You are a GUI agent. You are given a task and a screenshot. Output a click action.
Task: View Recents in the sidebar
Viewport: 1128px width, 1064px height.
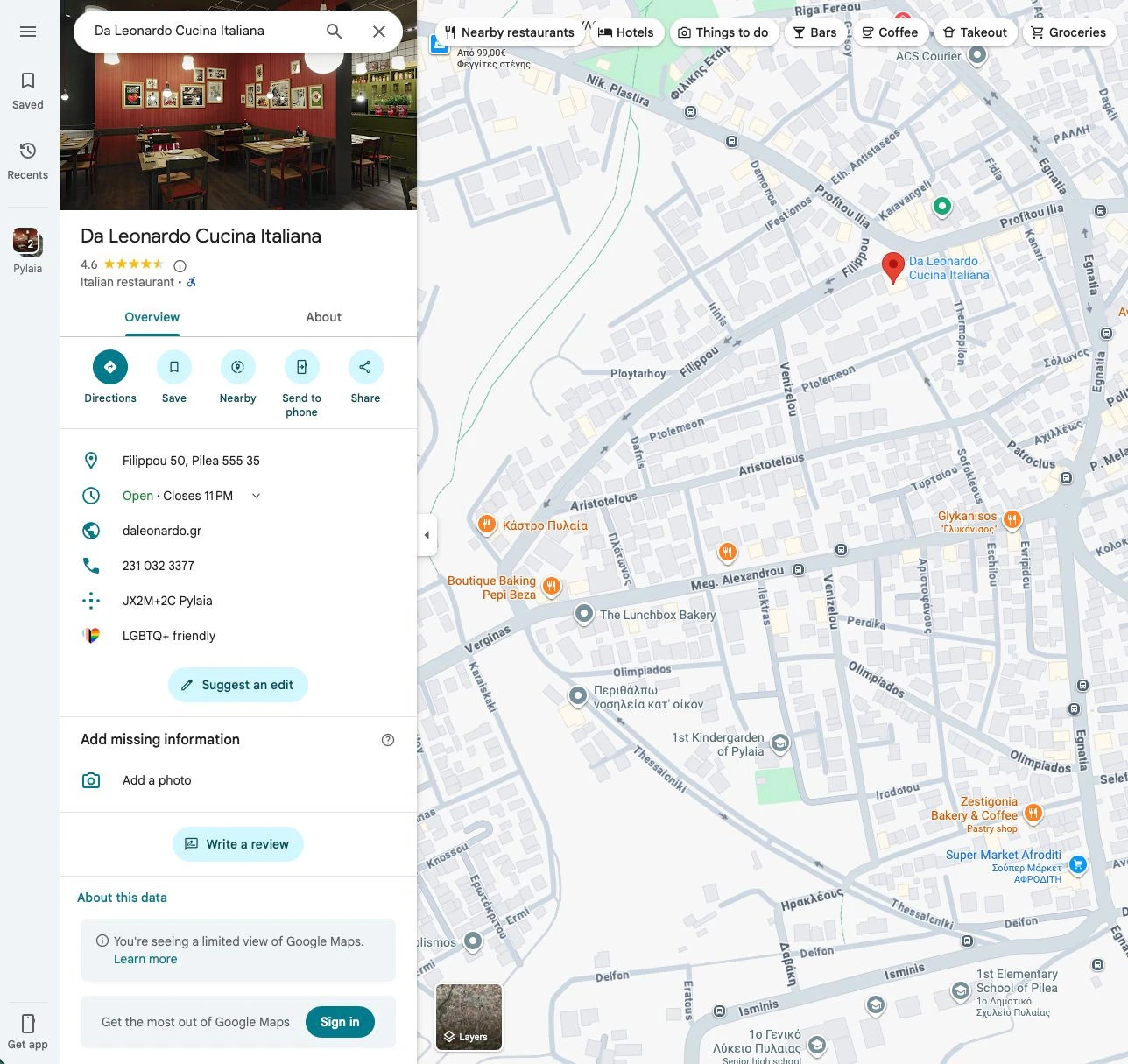(27, 160)
